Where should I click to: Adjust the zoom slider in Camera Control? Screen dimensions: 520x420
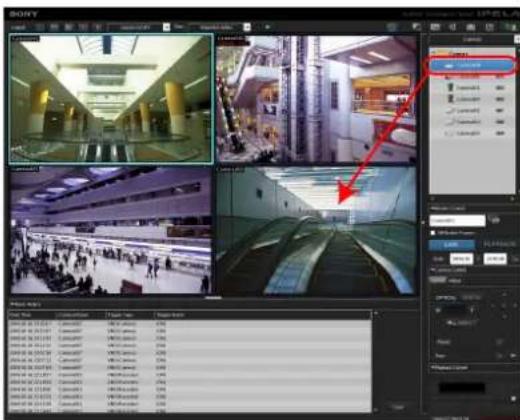point(455,310)
